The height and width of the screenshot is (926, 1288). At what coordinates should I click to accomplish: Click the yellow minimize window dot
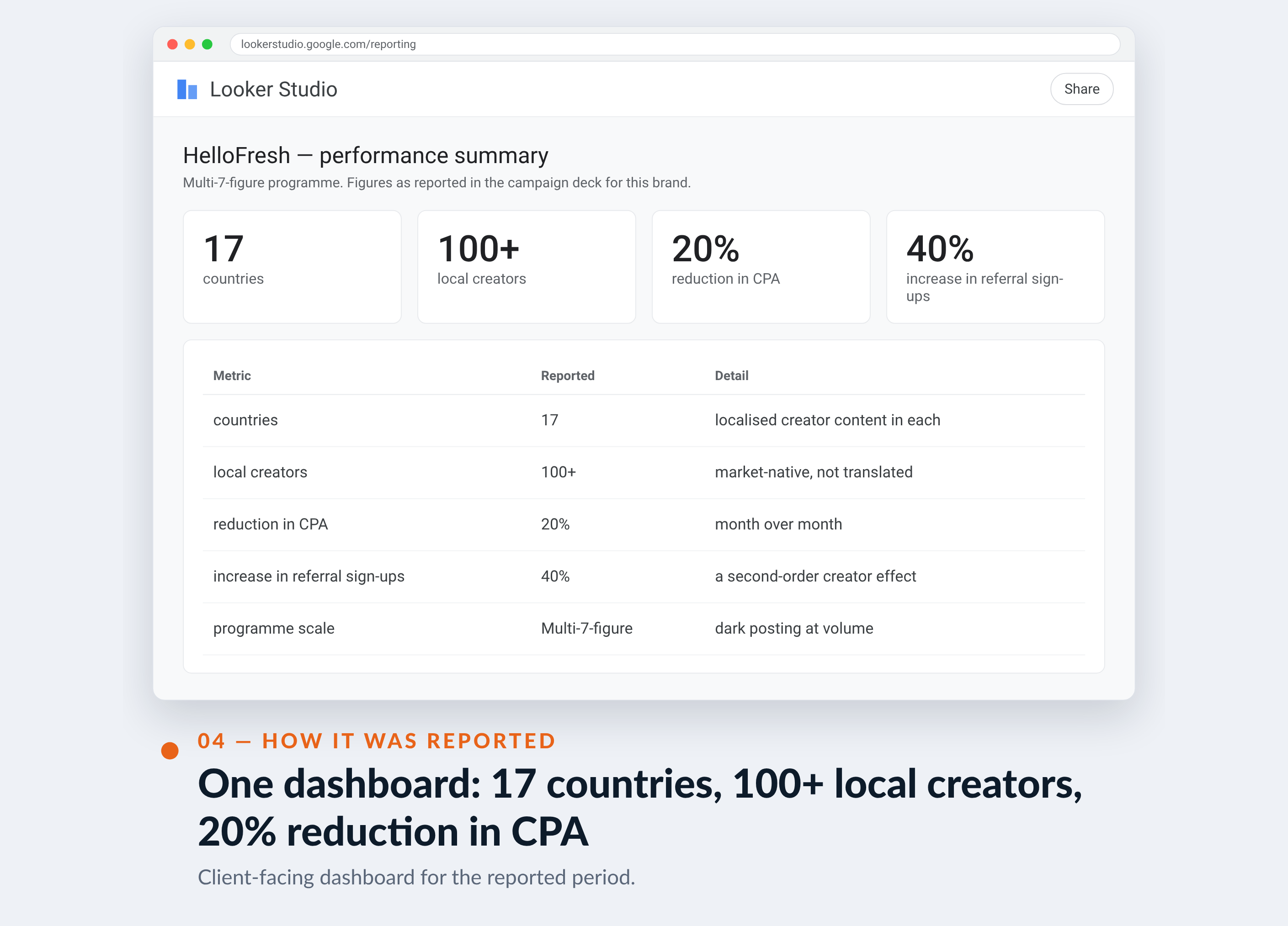click(190, 44)
